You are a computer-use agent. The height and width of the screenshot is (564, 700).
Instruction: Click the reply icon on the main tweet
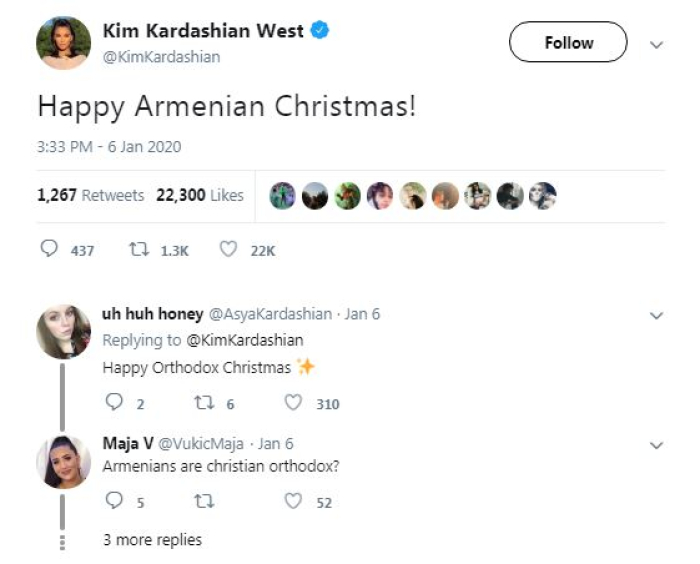coord(49,250)
